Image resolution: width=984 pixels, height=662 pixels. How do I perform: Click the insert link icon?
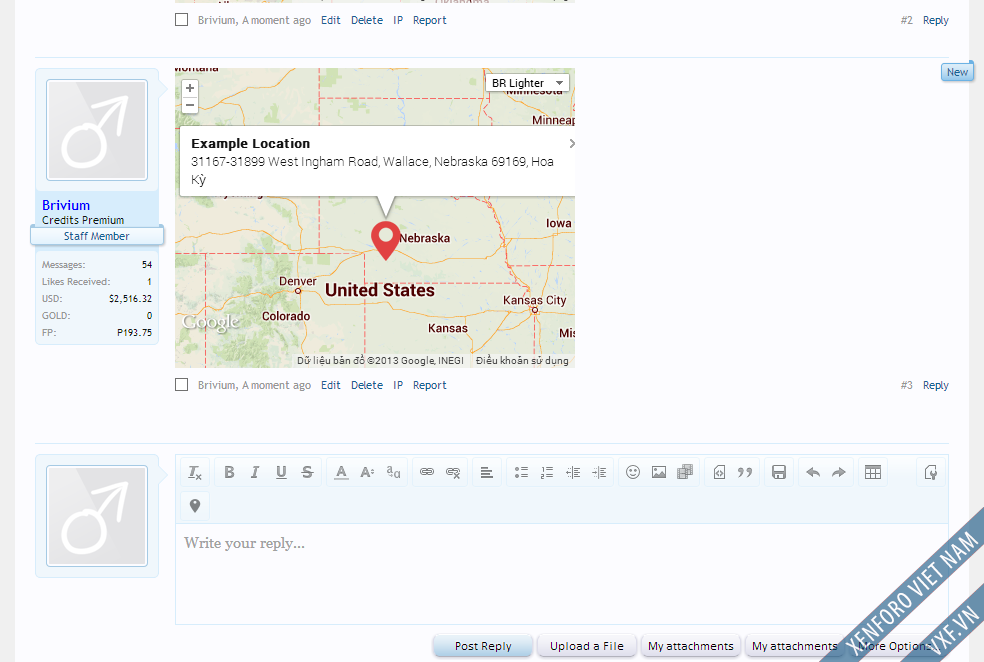[x=427, y=472]
